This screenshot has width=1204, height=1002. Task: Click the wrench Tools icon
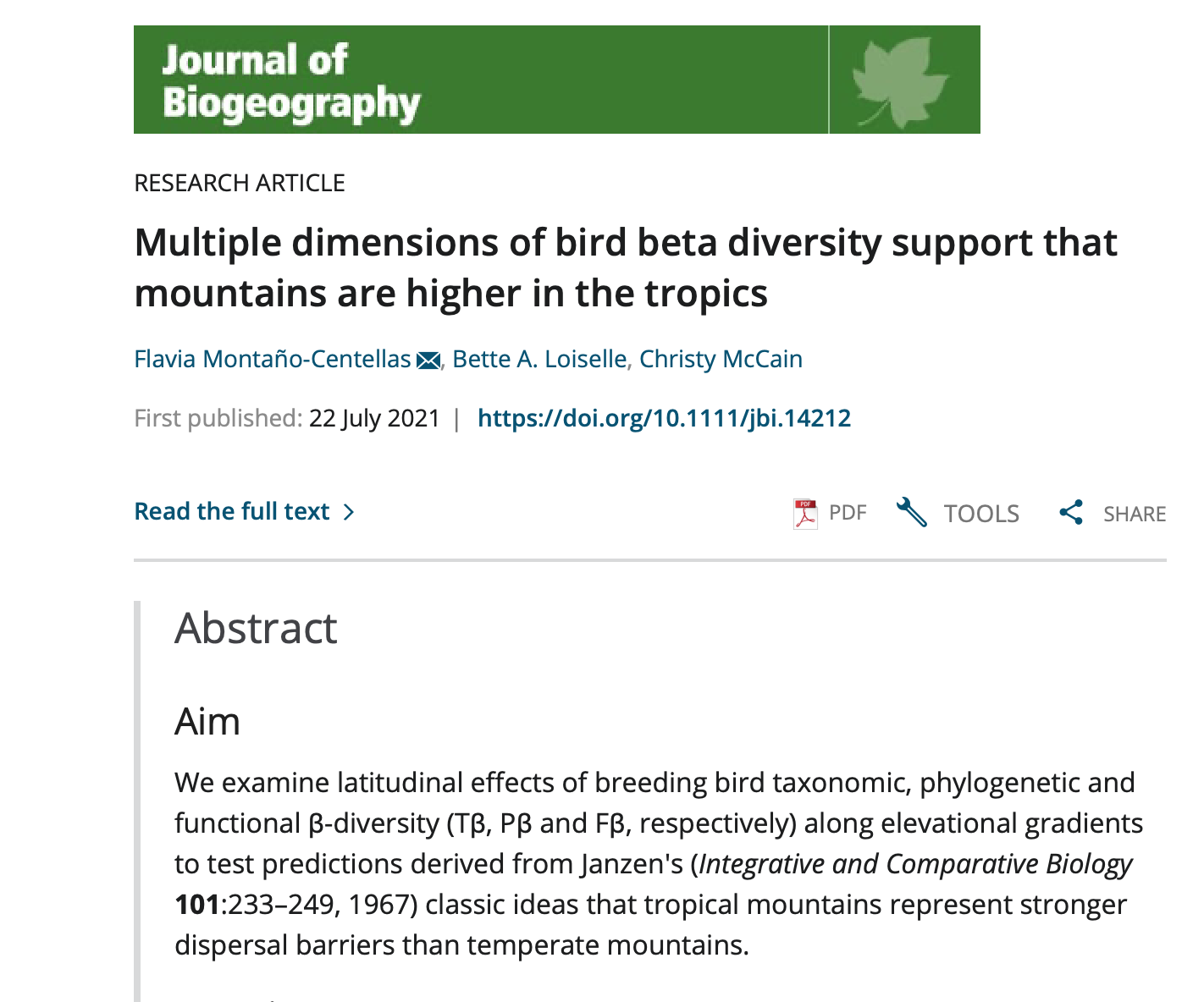pyautogui.click(x=912, y=512)
